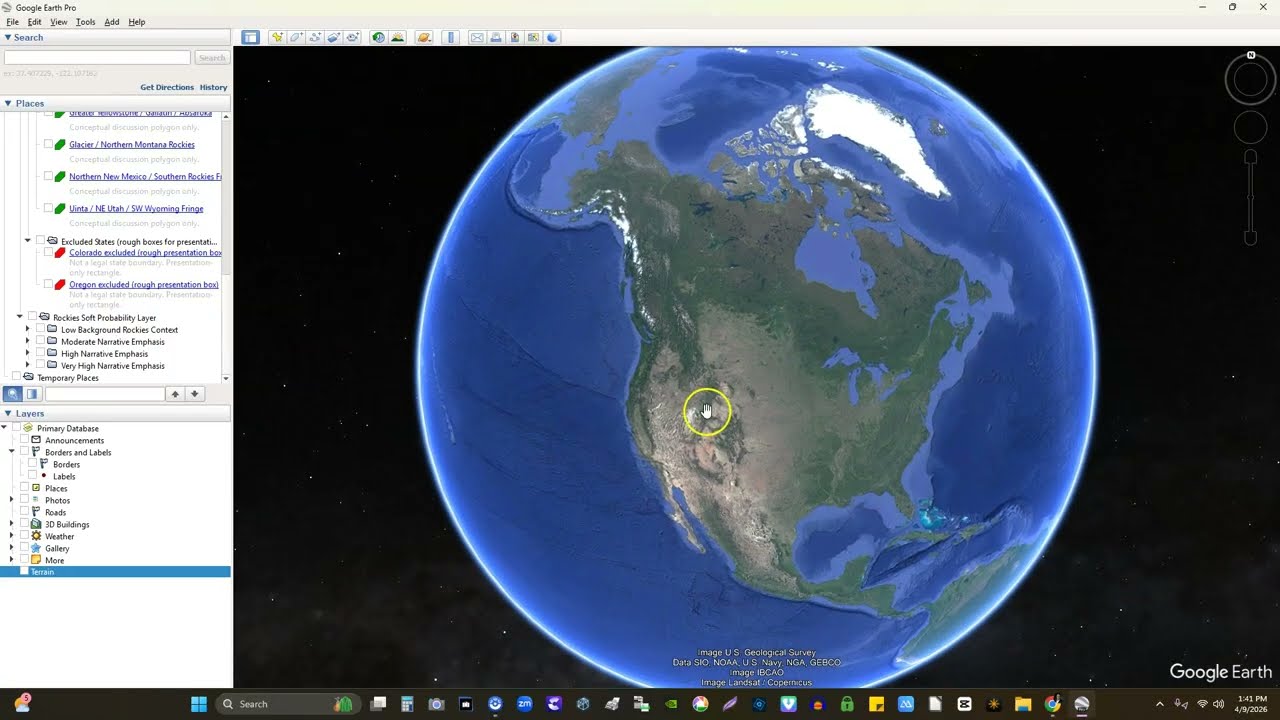Open Zoom app in taskbar

click(x=524, y=704)
